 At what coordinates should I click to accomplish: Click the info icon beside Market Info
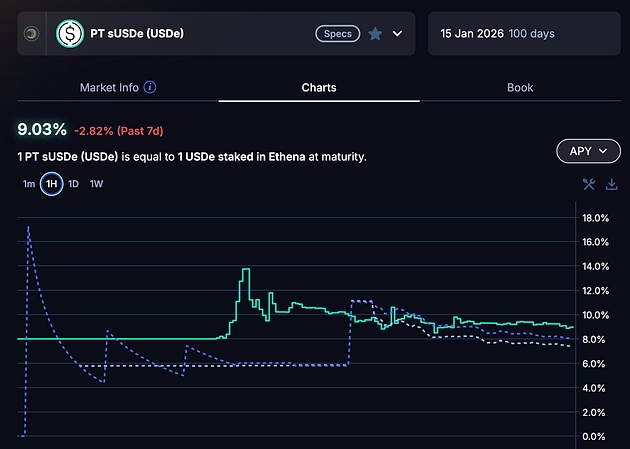tap(150, 88)
